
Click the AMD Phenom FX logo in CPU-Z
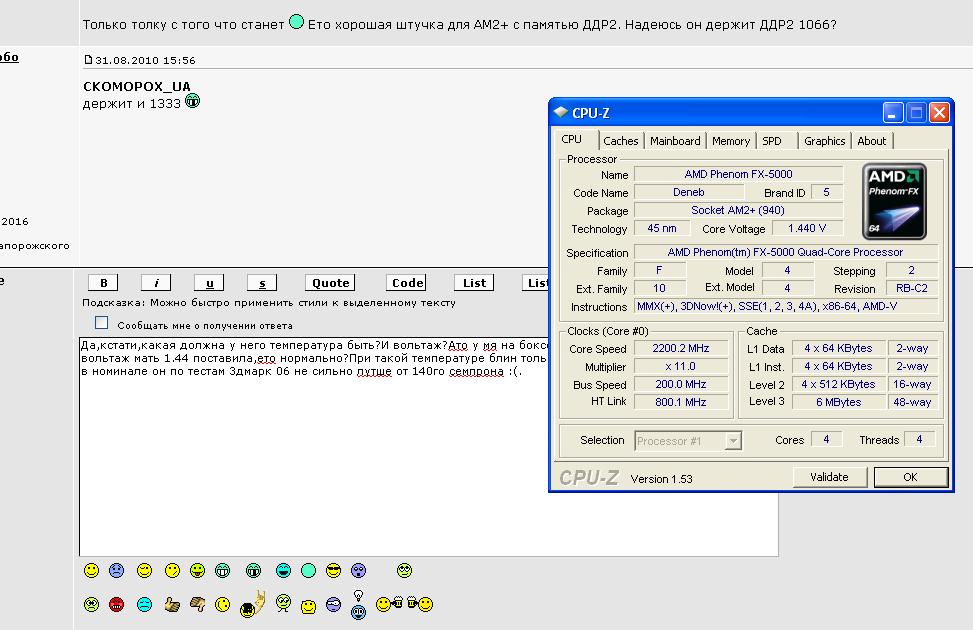point(894,201)
